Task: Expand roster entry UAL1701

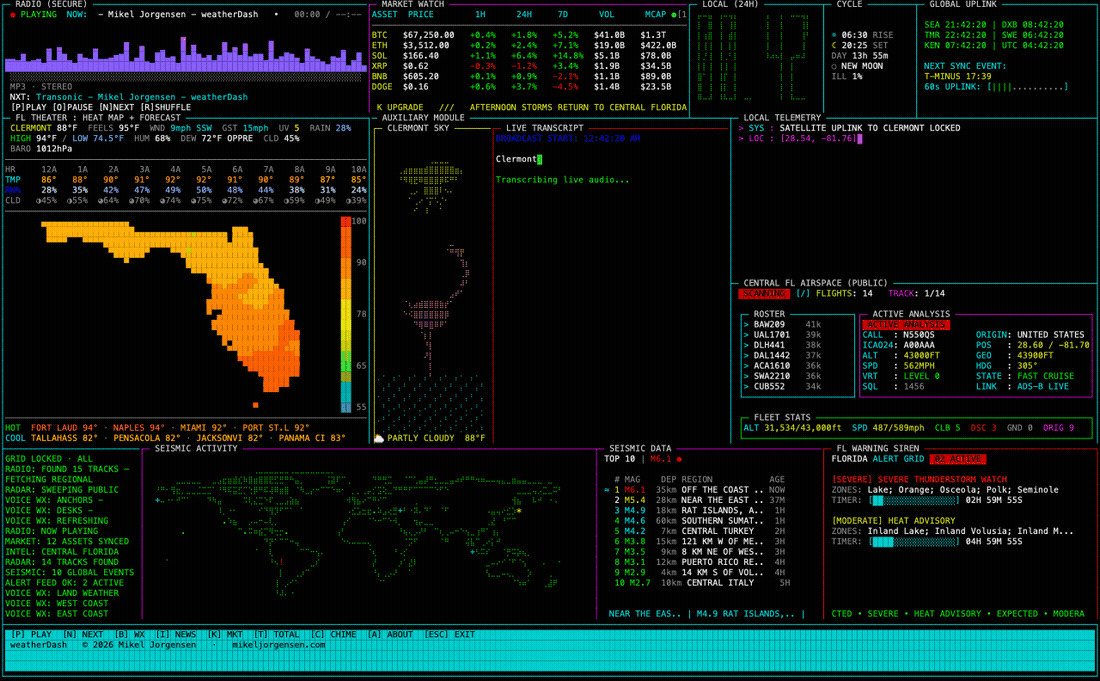Action: [x=782, y=335]
